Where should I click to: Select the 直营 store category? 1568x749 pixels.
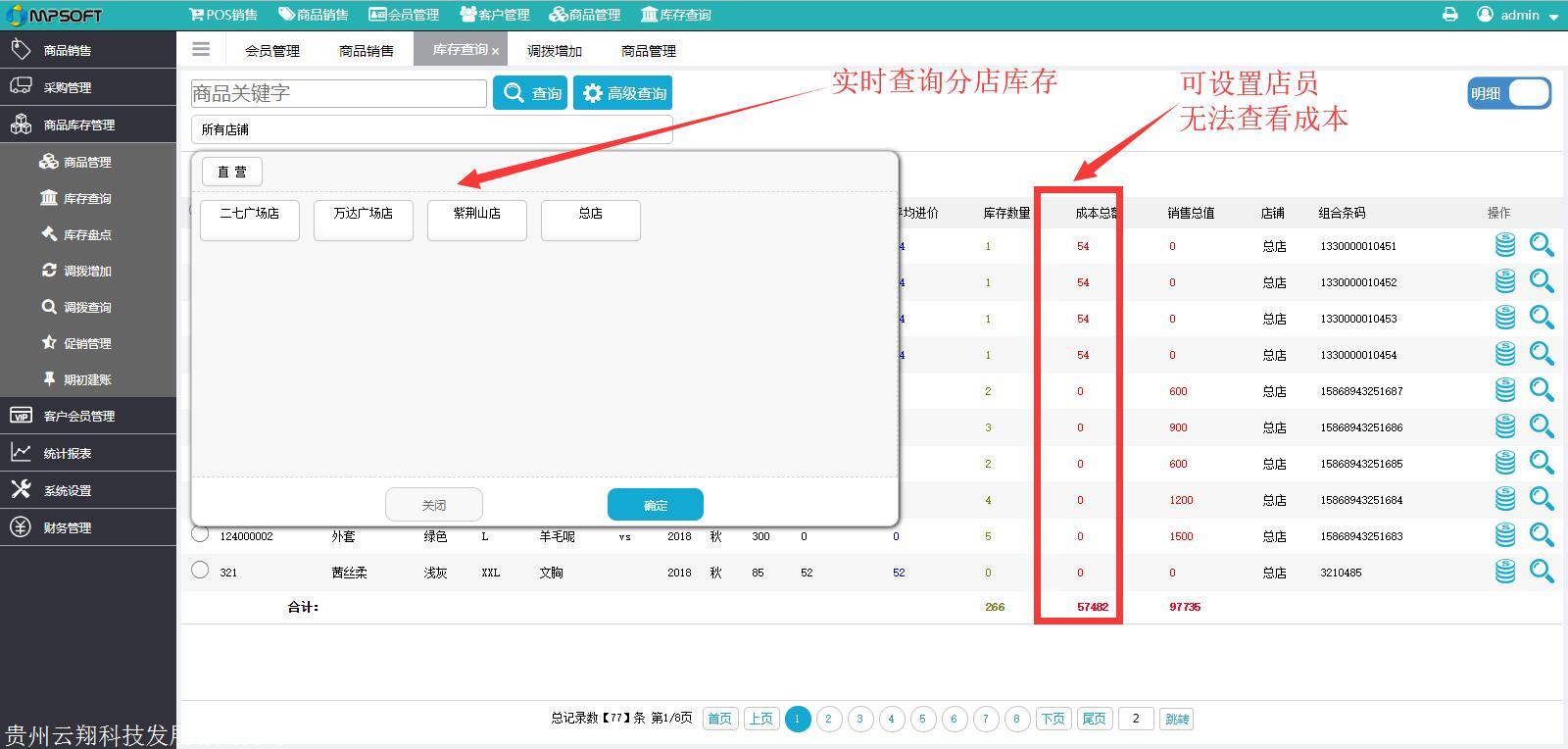232,172
